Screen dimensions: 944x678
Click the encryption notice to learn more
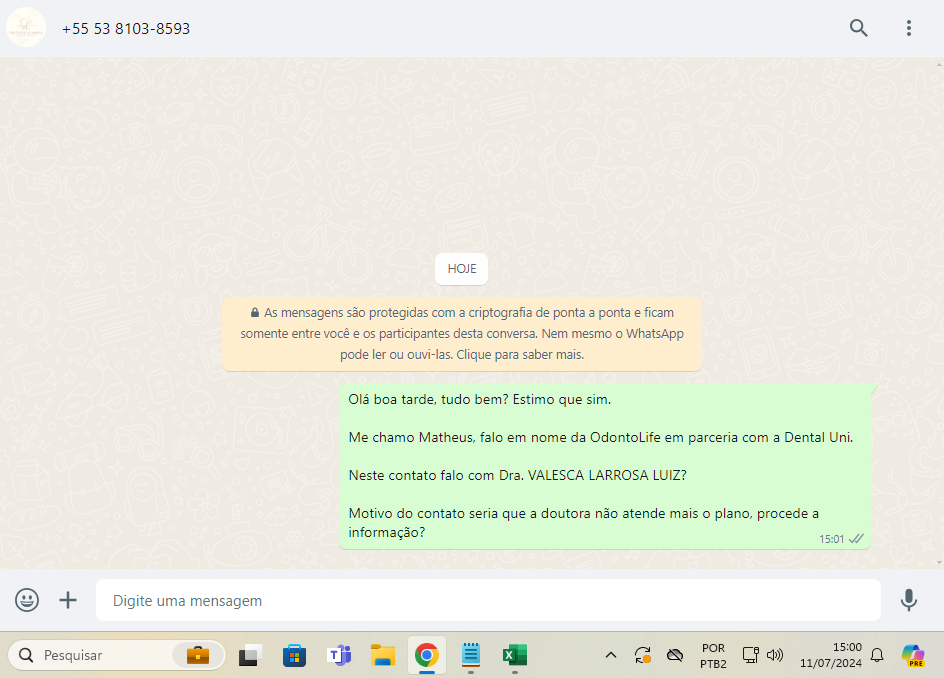[462, 334]
